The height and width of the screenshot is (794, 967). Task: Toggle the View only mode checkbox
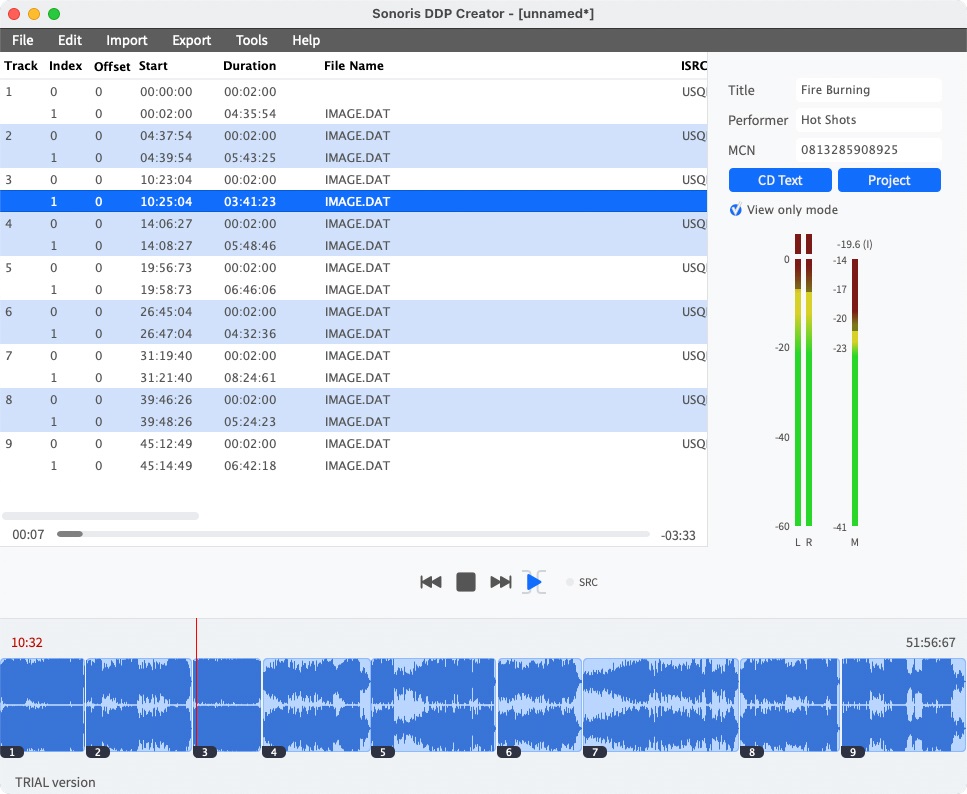[735, 210]
